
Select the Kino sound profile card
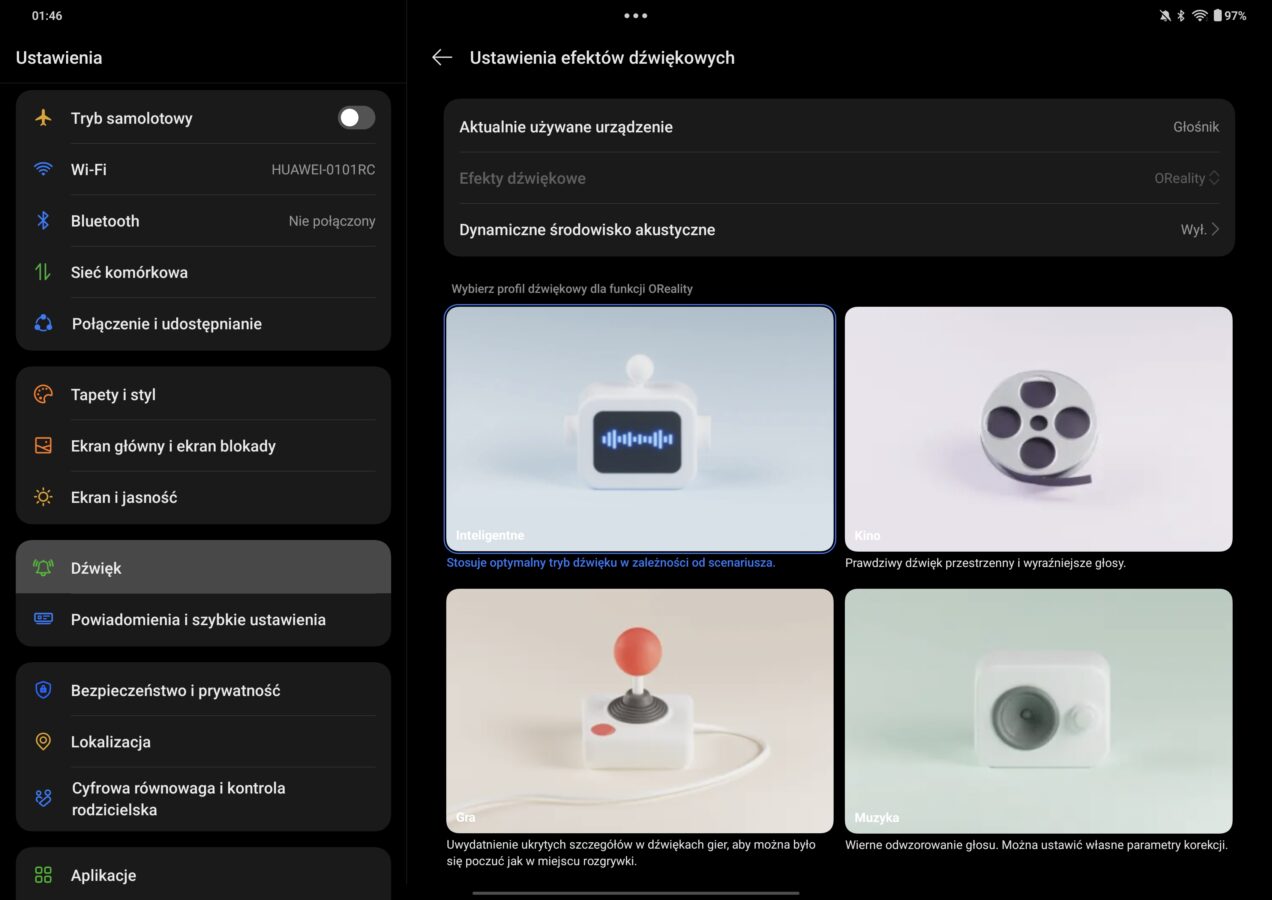click(x=1039, y=429)
